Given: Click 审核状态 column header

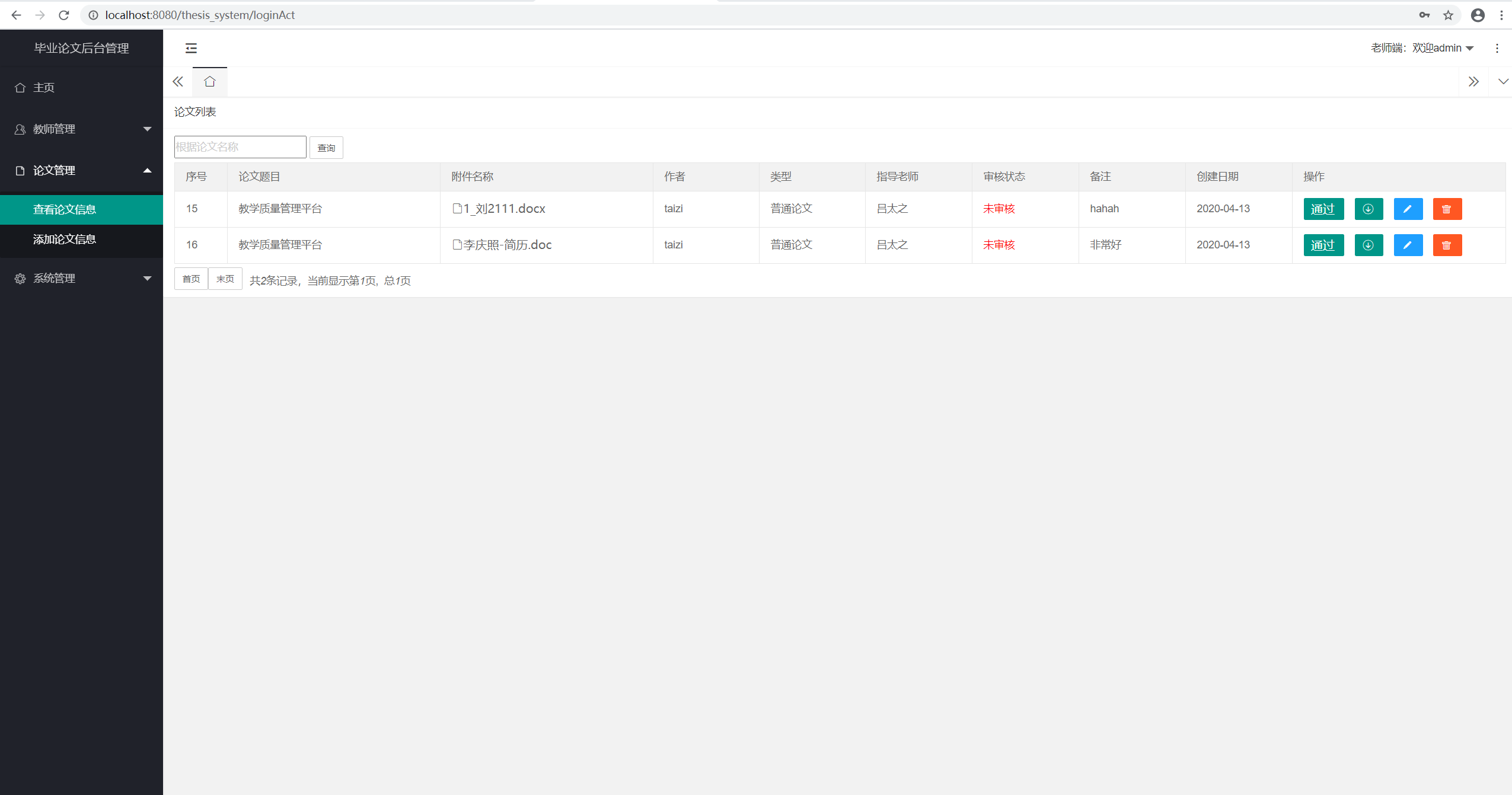Looking at the screenshot, I should (1004, 177).
